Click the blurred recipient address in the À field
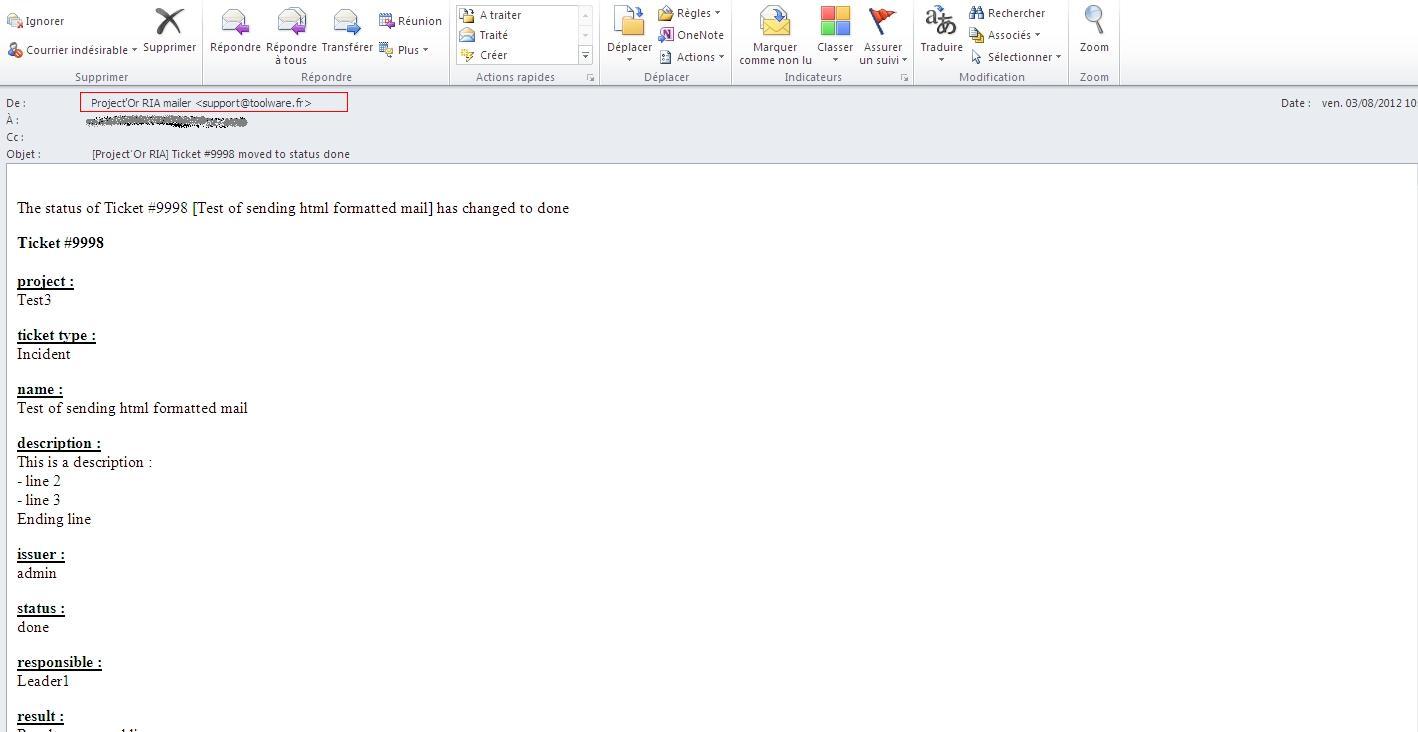 coord(166,121)
